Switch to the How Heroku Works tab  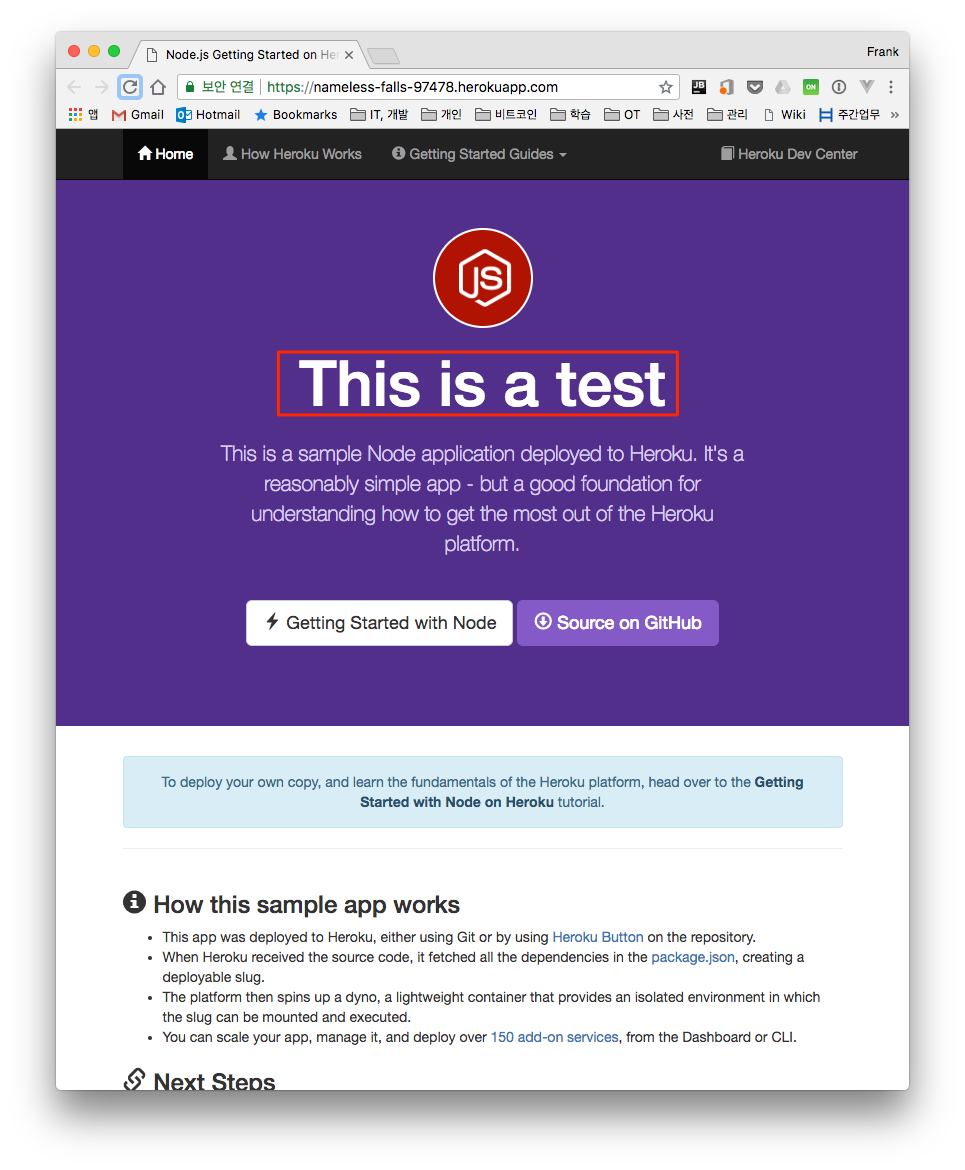coord(291,154)
